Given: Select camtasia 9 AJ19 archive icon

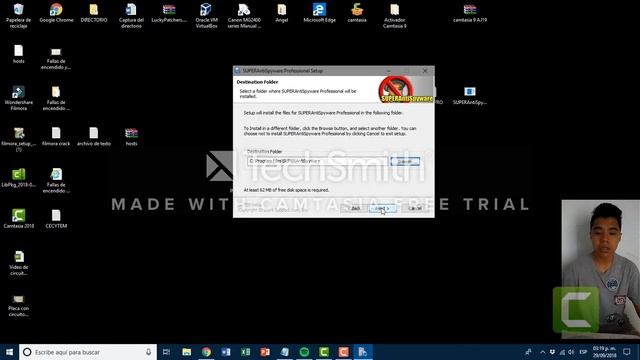Looking at the screenshot, I should click(470, 13).
